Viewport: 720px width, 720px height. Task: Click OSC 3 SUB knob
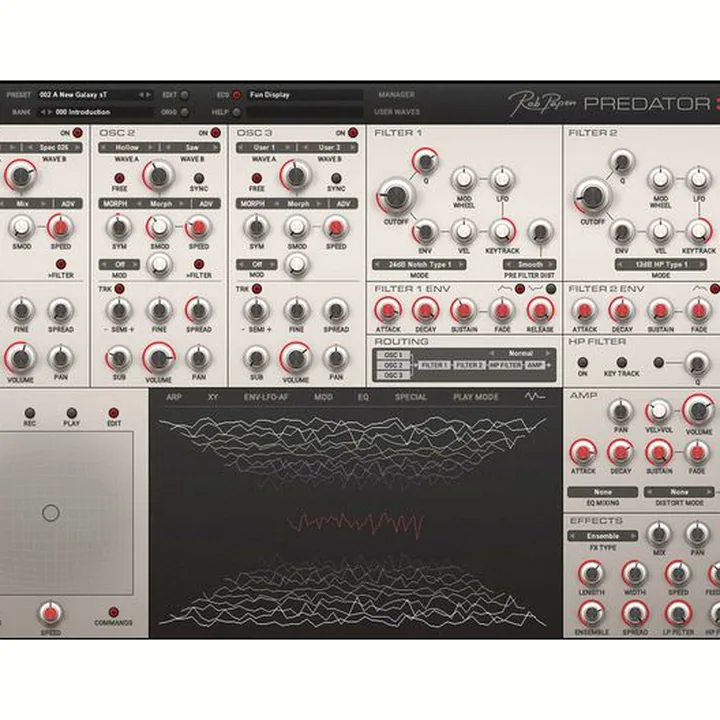coord(256,358)
